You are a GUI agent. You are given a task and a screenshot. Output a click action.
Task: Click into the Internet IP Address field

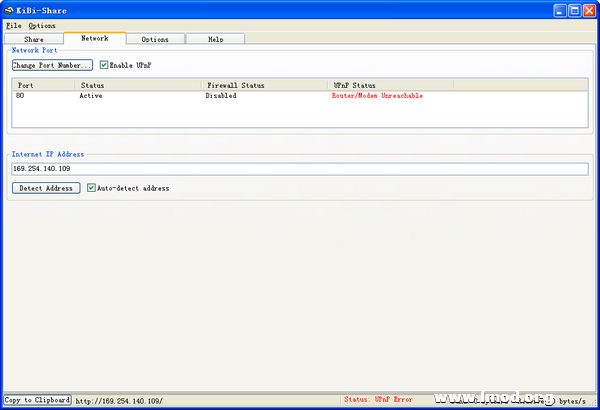pyautogui.click(x=300, y=169)
